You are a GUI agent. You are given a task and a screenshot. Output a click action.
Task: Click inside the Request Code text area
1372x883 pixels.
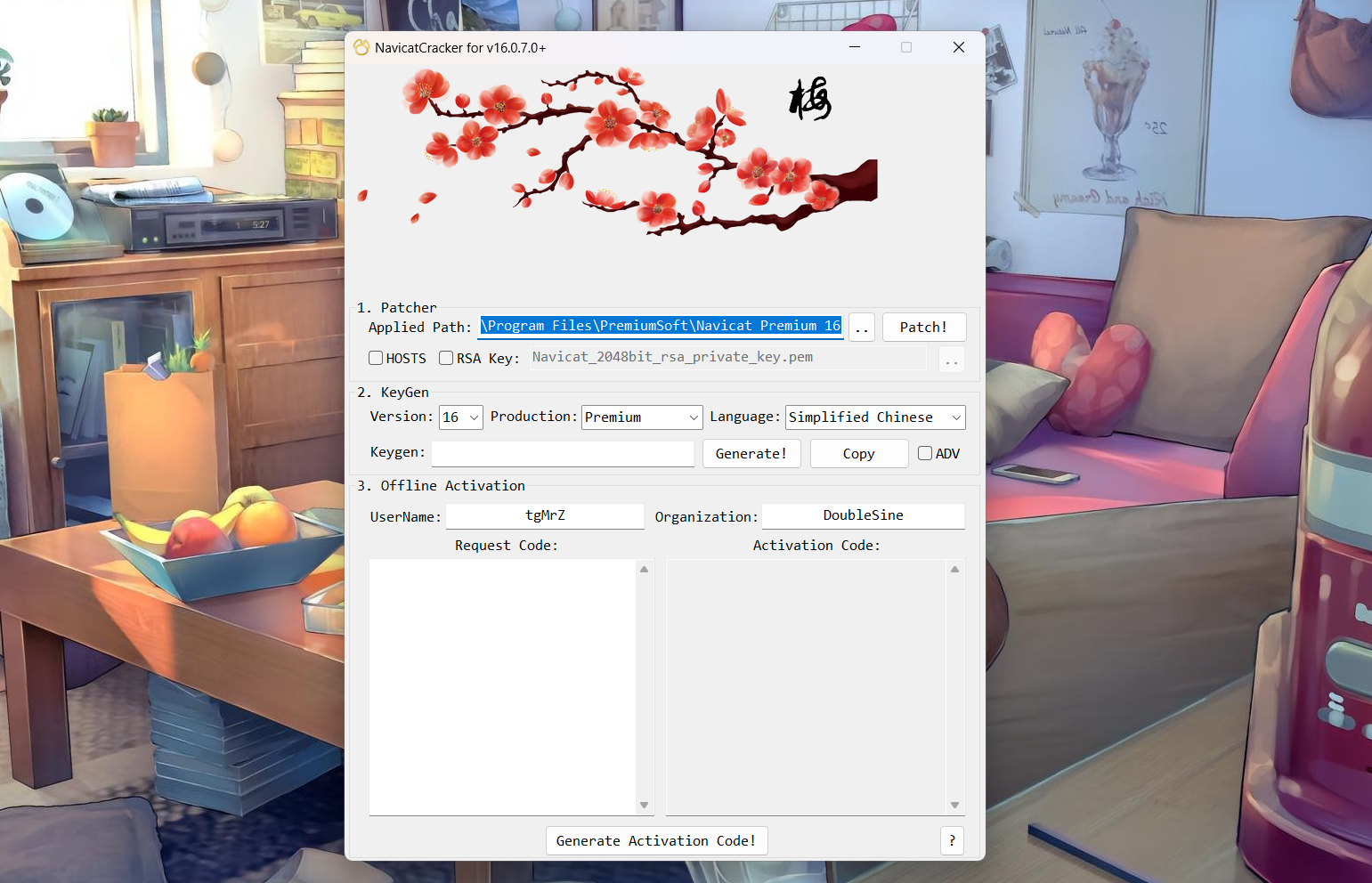pos(503,686)
